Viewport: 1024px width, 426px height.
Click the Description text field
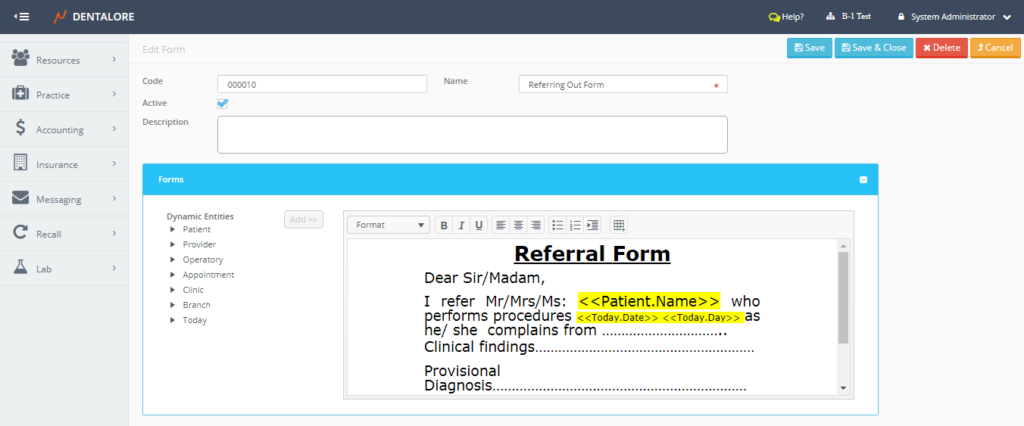(472, 134)
